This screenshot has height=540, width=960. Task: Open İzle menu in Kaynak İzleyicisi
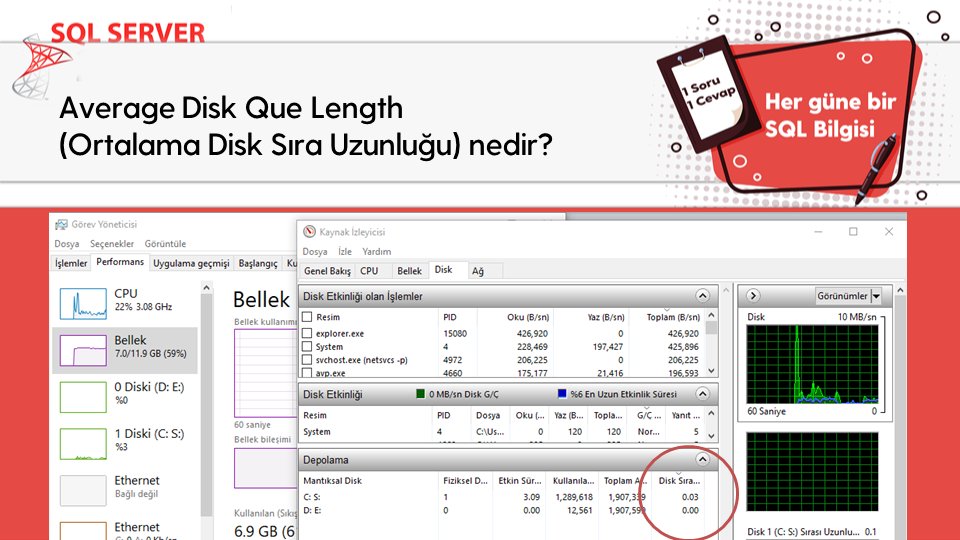coord(345,252)
